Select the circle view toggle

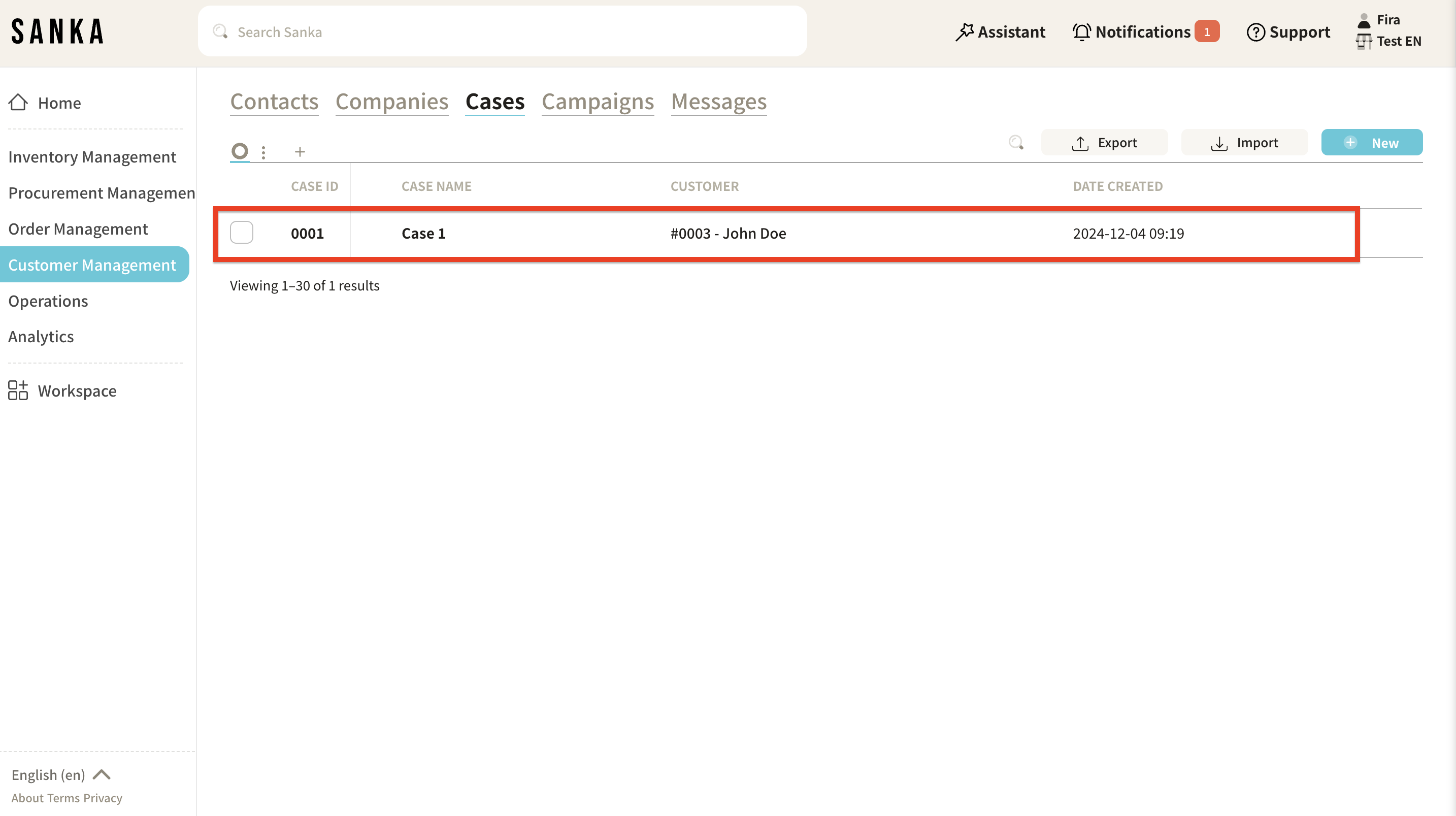pos(240,151)
